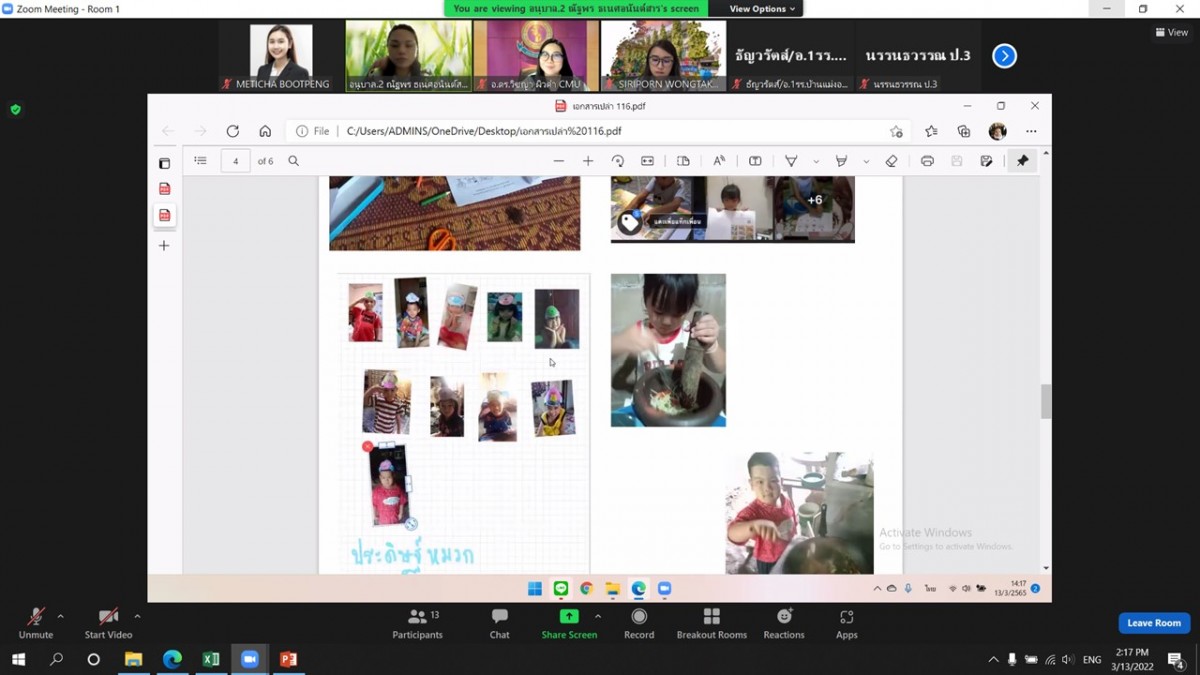Image resolution: width=1200 pixels, height=675 pixels.
Task: Select the Erase tool
Action: coord(891,161)
